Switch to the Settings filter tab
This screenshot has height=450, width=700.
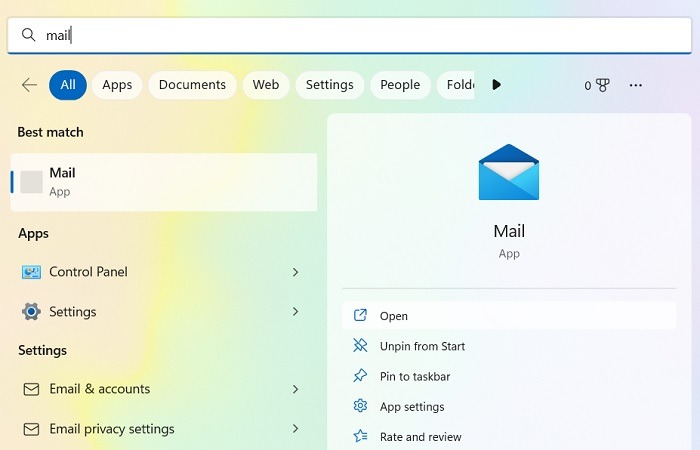(330, 85)
